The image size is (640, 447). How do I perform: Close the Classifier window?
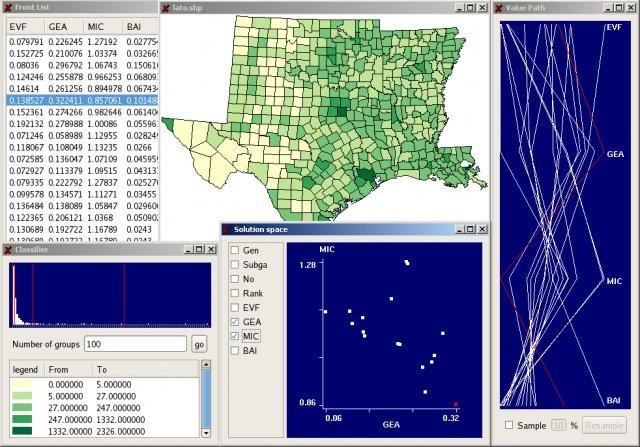(211, 249)
